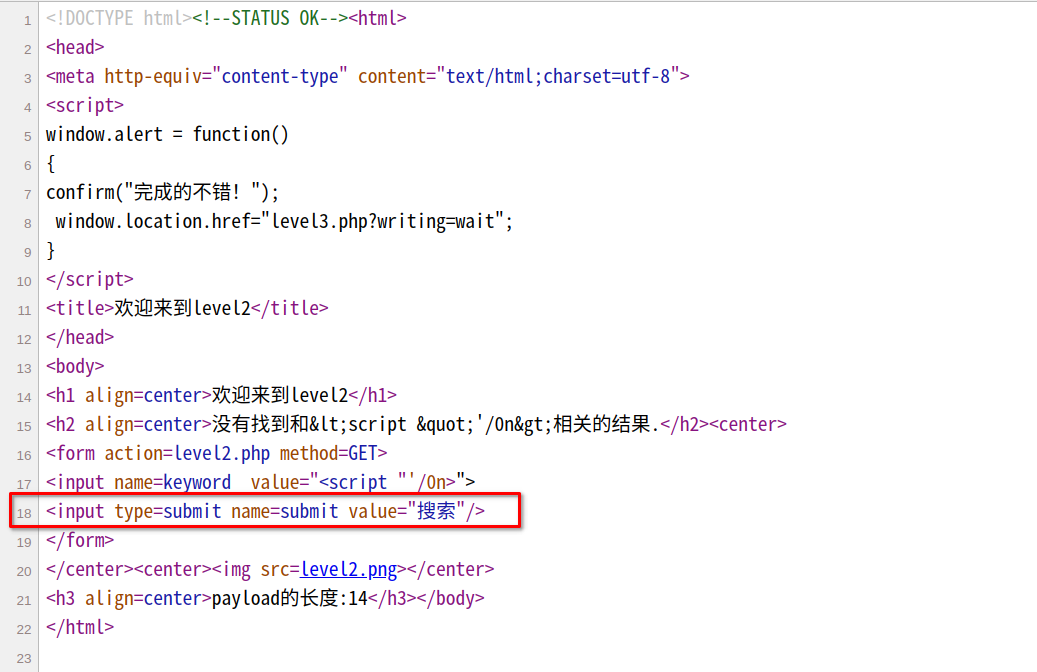Select the closing script tag
This screenshot has height=672, width=1037.
point(89,279)
